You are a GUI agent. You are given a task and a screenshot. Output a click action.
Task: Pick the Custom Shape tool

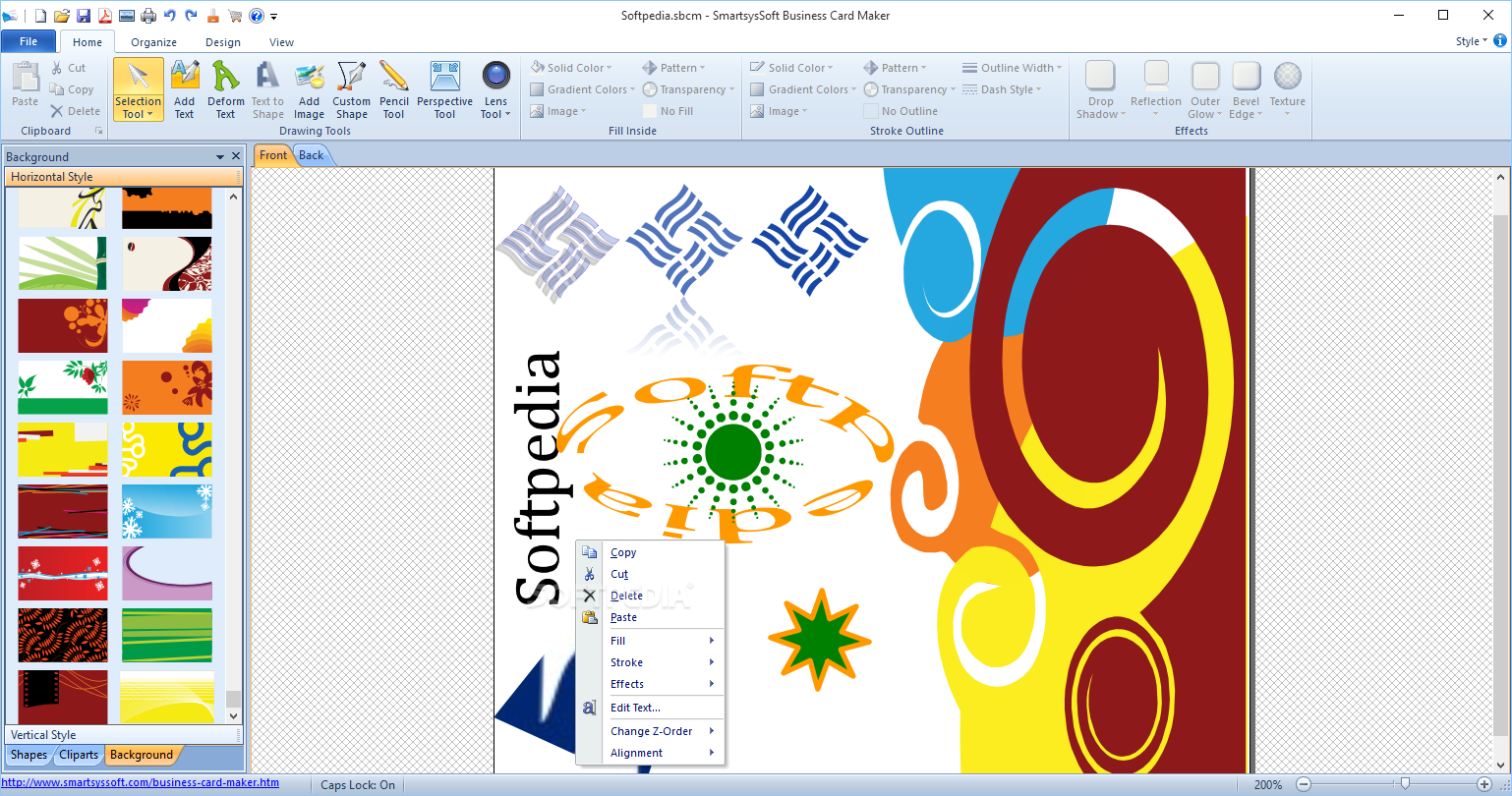pos(351,89)
